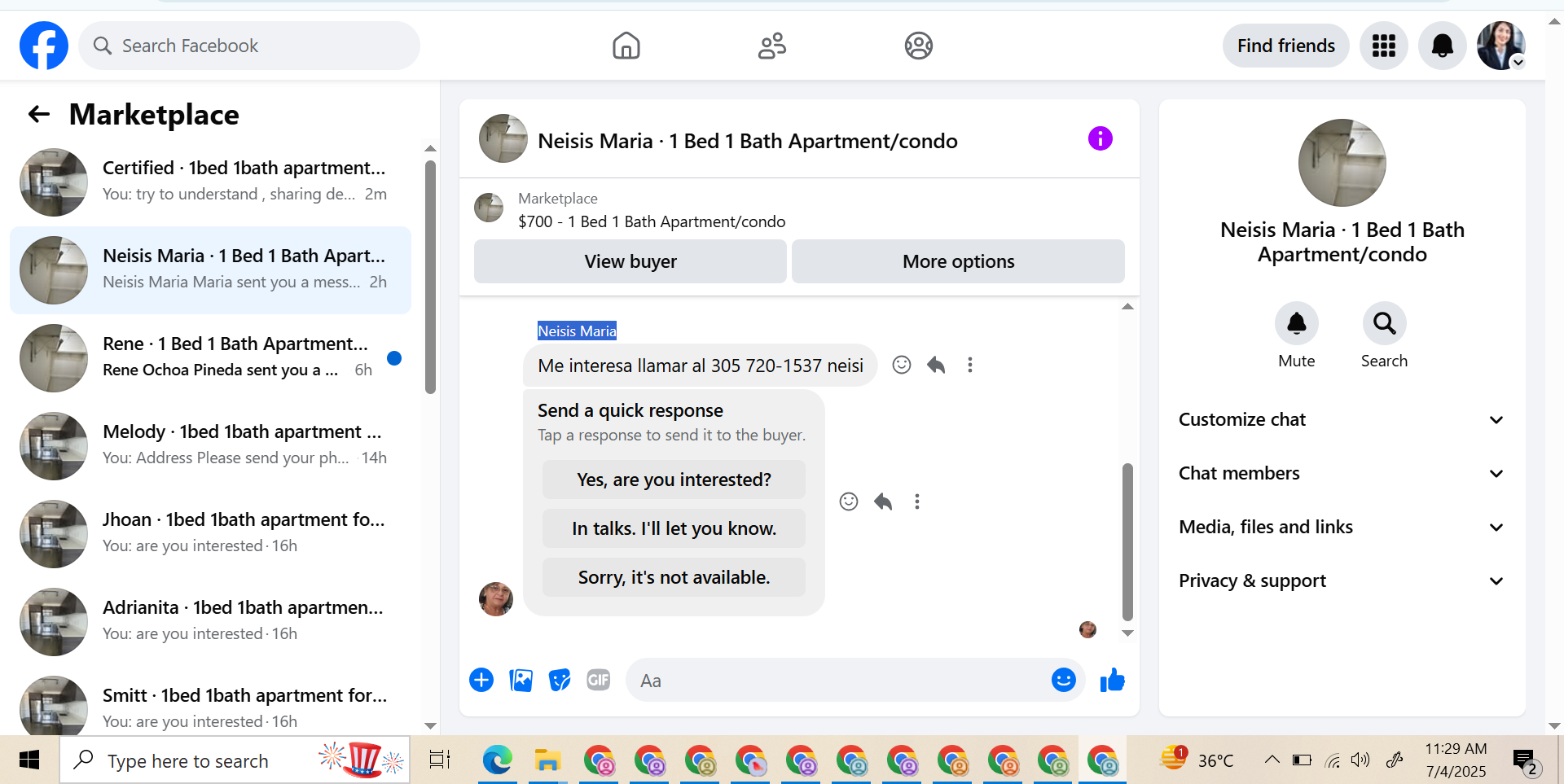Send a thumbs-up like
The height and width of the screenshot is (784, 1564).
pyautogui.click(x=1112, y=680)
